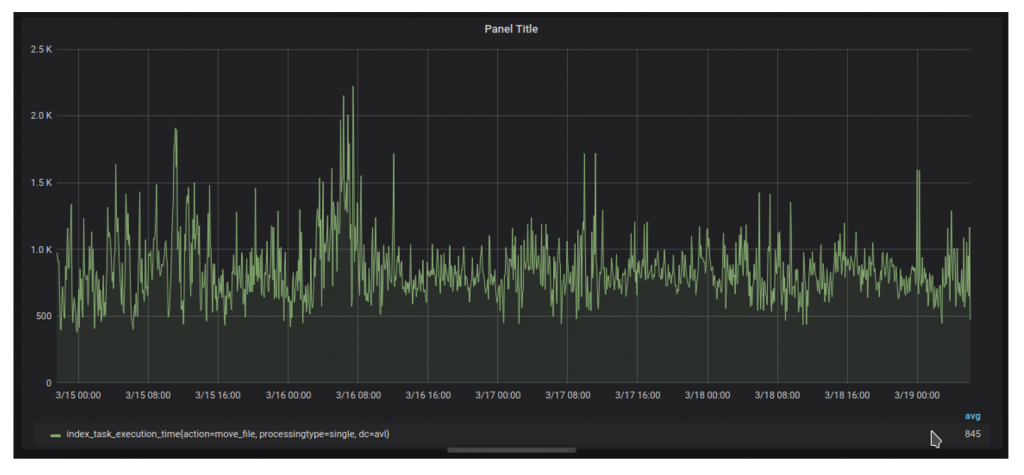The height and width of the screenshot is (475, 1024).
Task: Click the 3/17 08:00 x-axis label
Action: [x=567, y=396]
